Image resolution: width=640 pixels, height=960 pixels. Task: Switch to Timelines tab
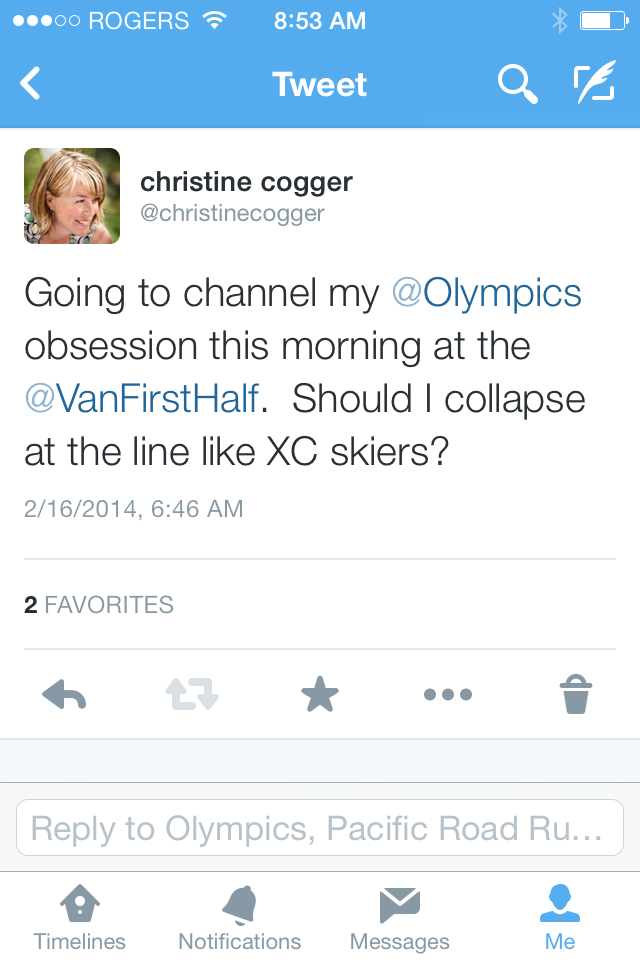click(80, 916)
